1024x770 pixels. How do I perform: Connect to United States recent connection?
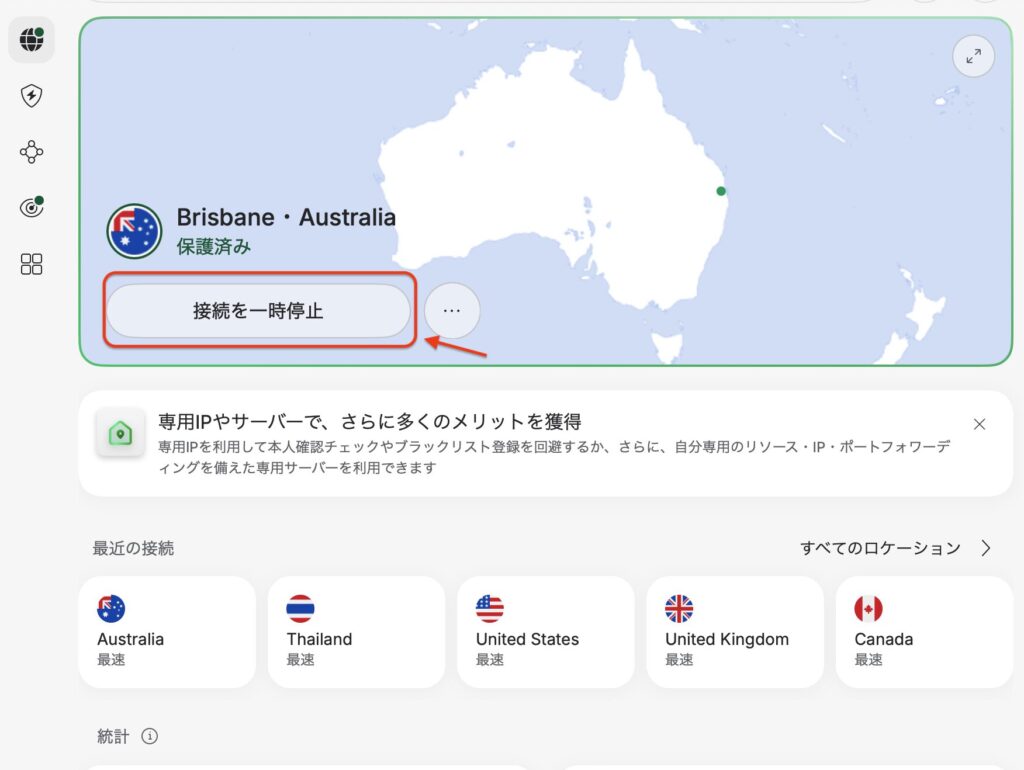click(x=546, y=632)
